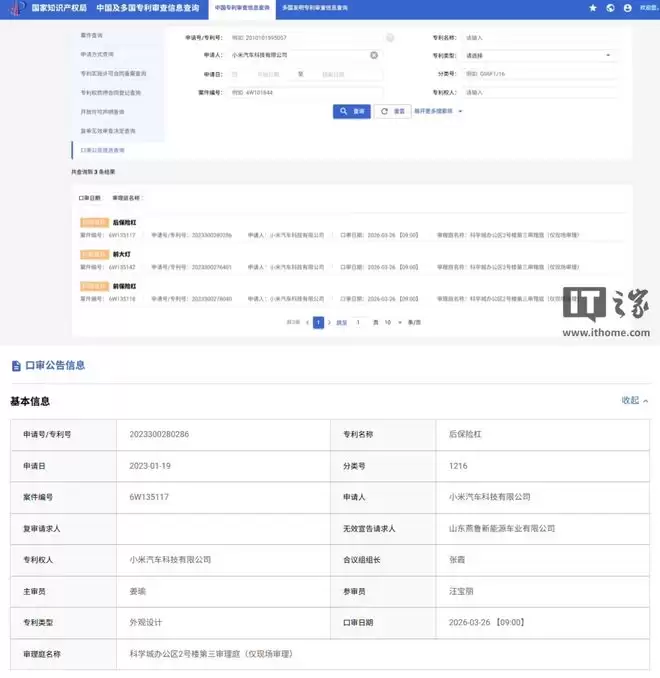This screenshot has width=660, height=678.
Task: Click the help icon beside 申请号/专利号 field
Action: (390, 37)
